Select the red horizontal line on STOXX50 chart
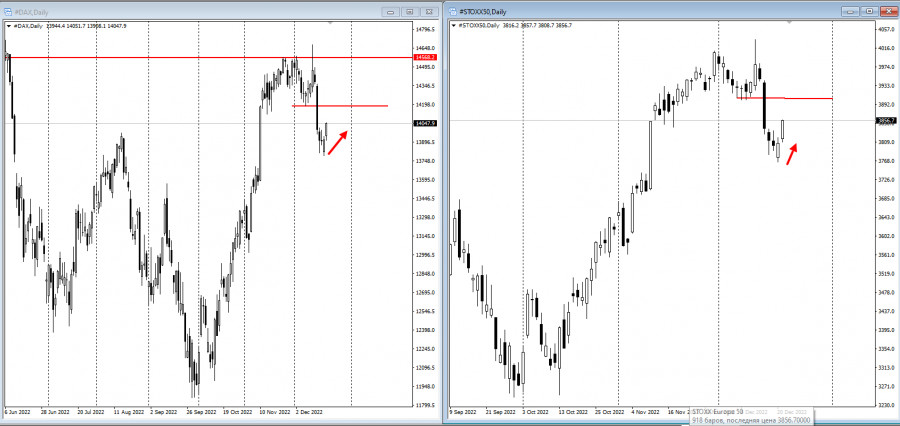900x426 pixels. coord(784,98)
